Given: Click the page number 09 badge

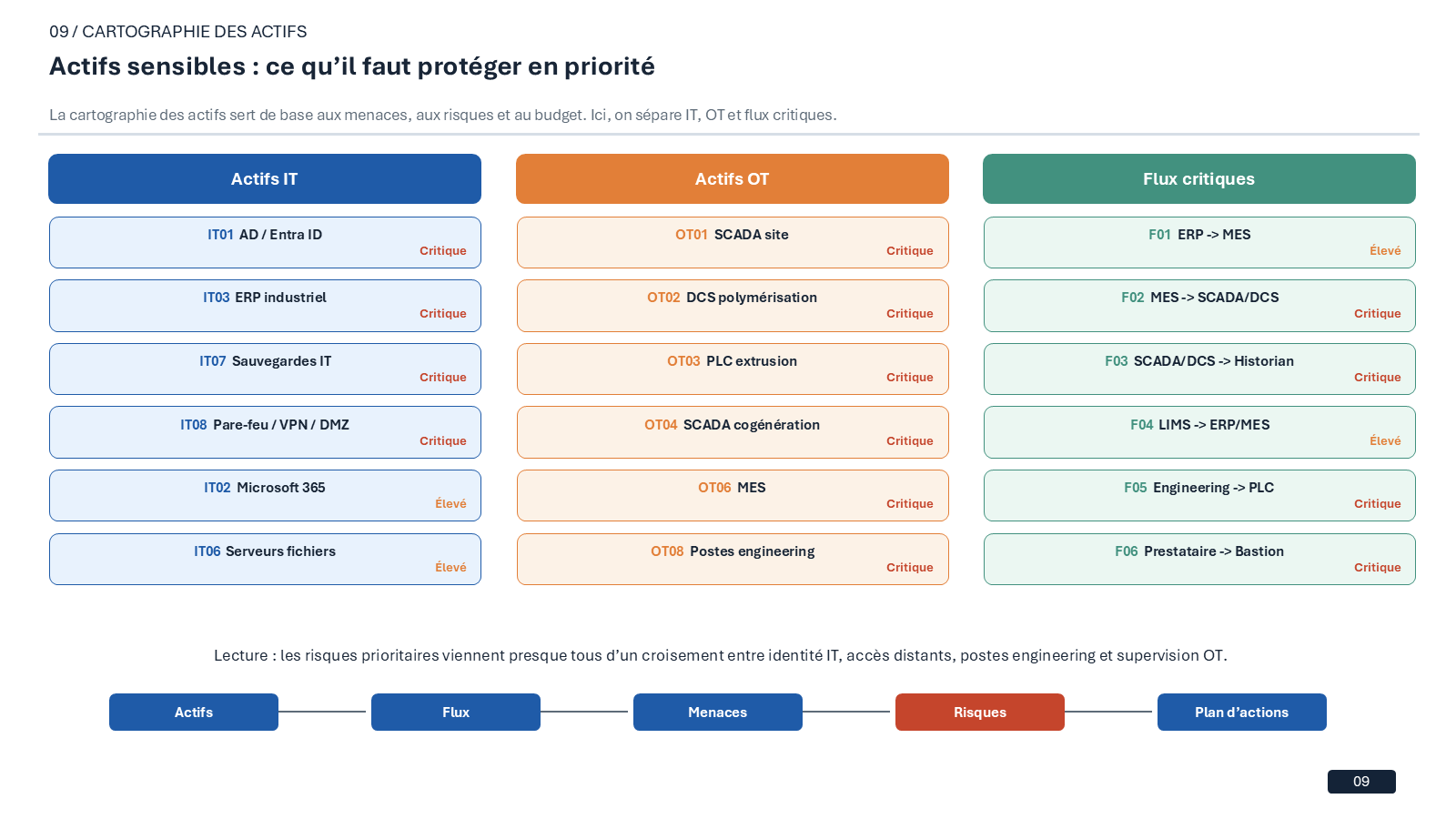Looking at the screenshot, I should point(1361,782).
